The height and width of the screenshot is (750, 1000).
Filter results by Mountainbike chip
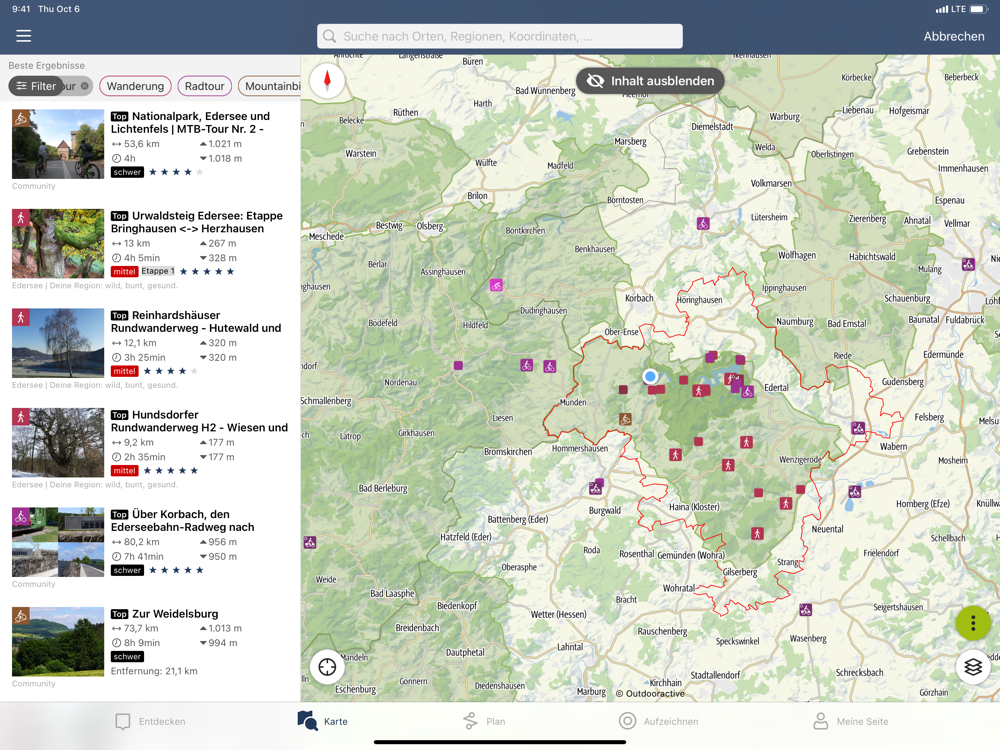[x=269, y=86]
